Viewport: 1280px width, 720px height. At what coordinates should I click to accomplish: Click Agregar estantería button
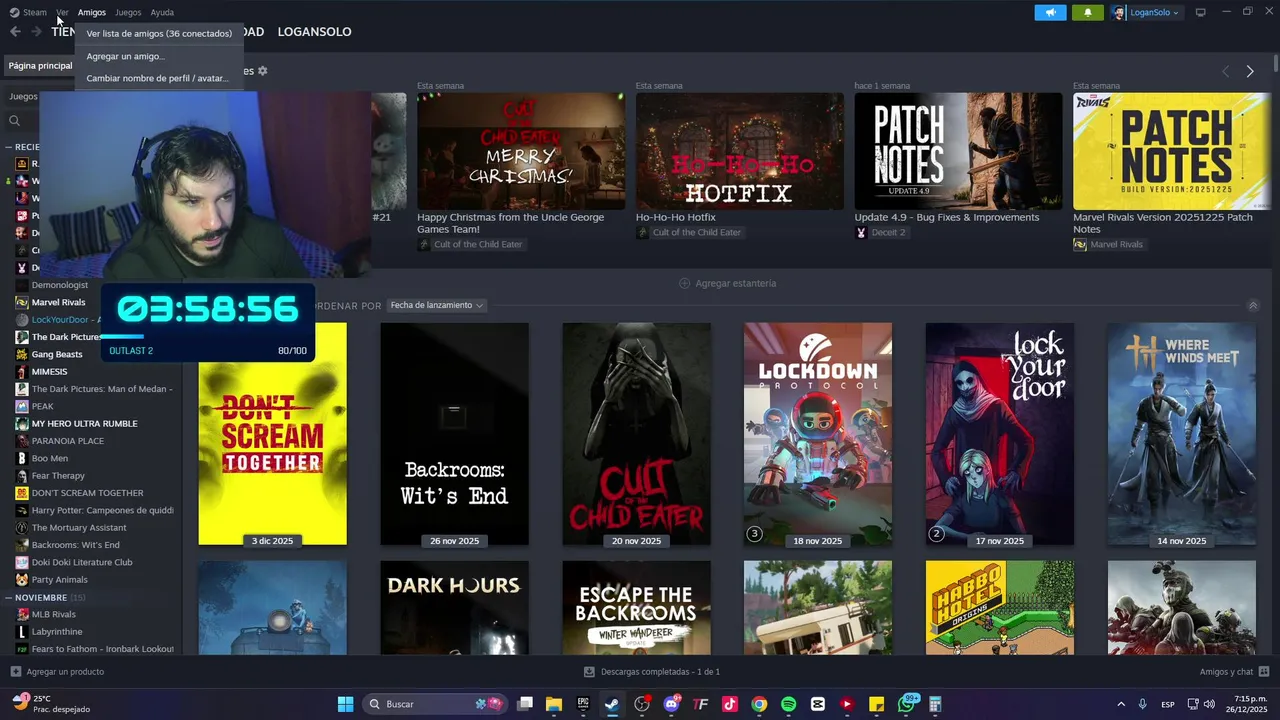point(728,283)
